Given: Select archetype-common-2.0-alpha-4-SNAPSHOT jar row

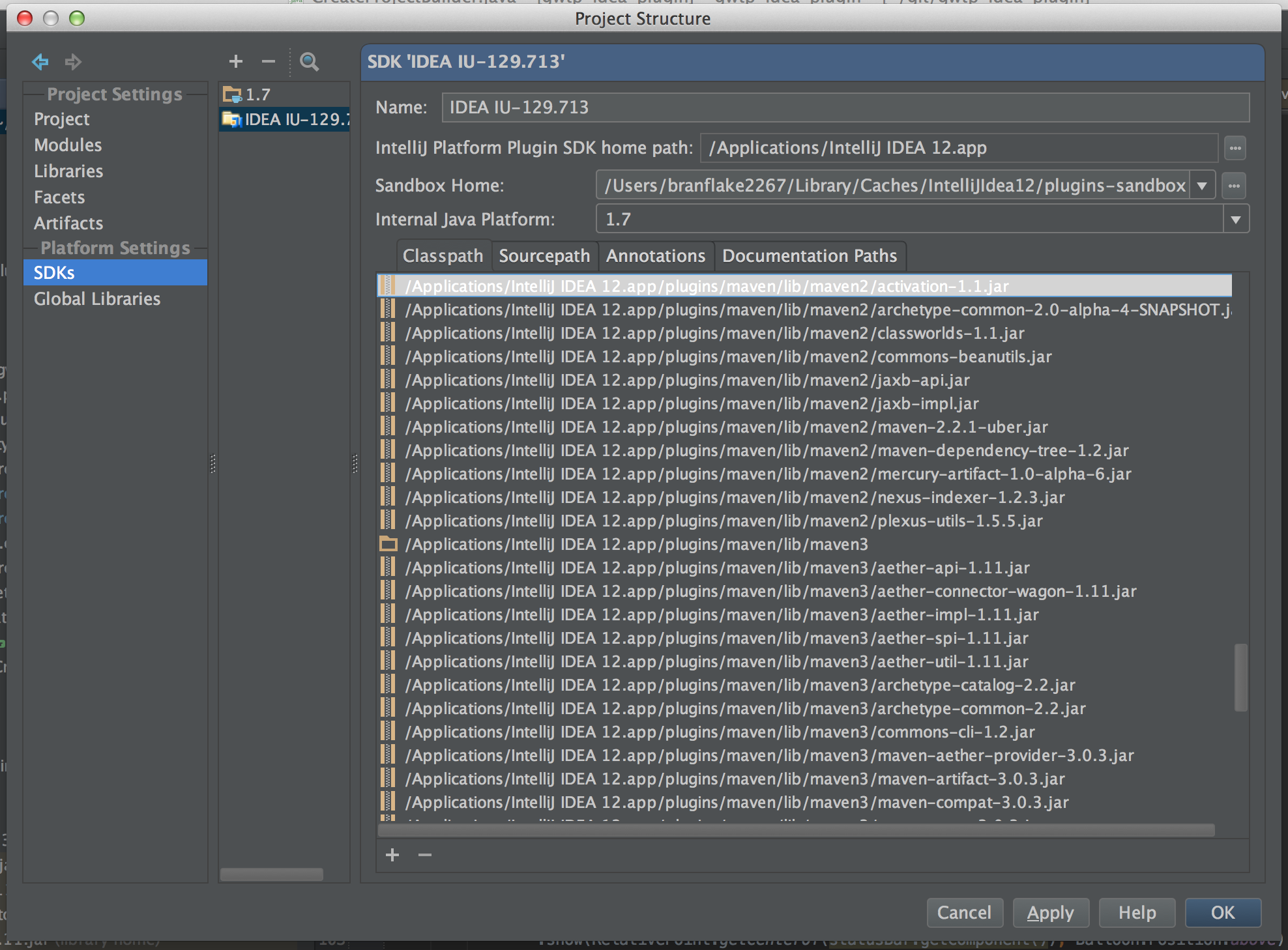Looking at the screenshot, I should coord(804,309).
